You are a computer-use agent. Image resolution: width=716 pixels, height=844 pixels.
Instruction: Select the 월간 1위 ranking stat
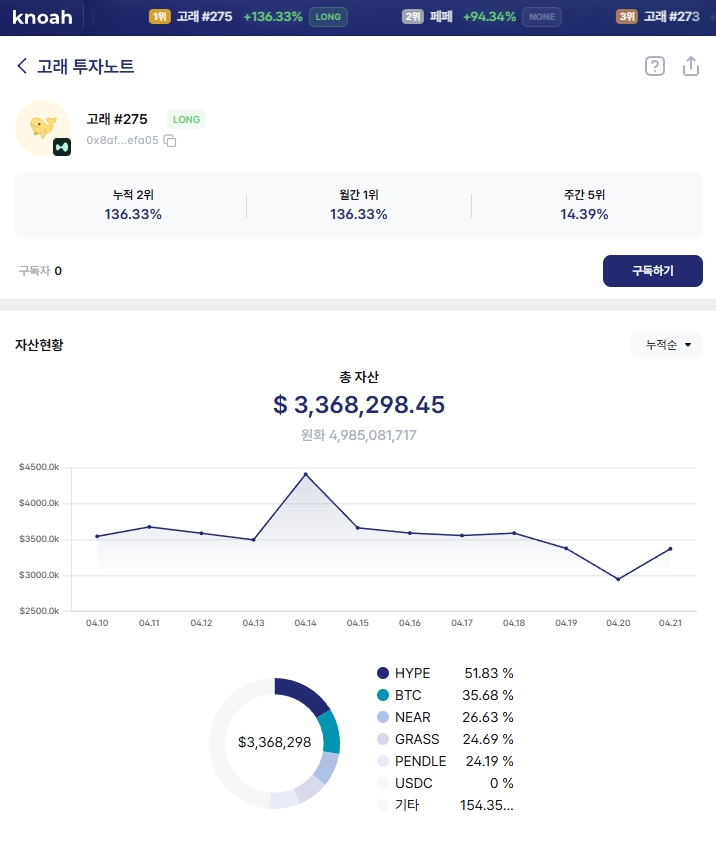click(358, 205)
